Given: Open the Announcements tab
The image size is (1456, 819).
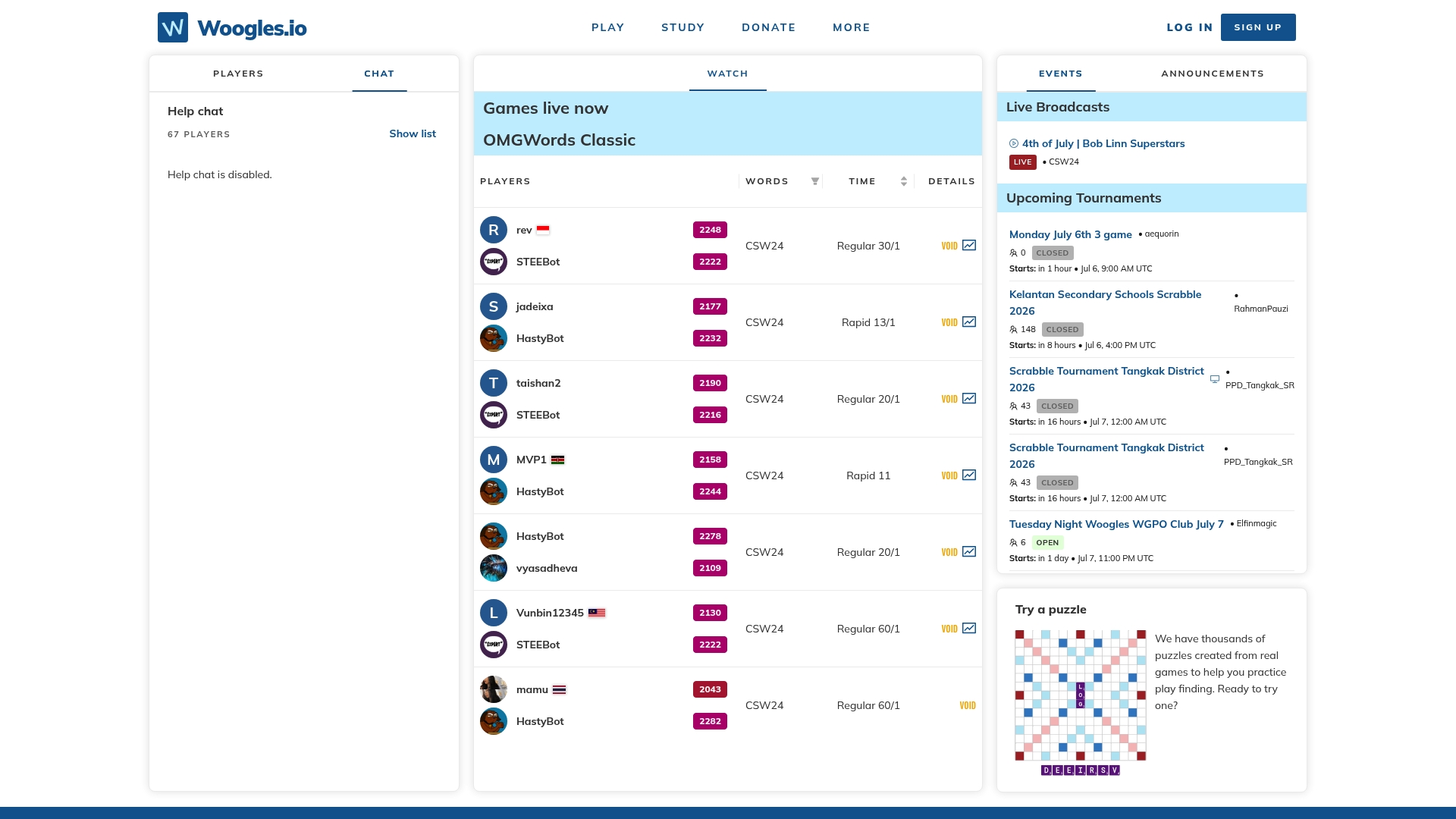Looking at the screenshot, I should click(1213, 74).
